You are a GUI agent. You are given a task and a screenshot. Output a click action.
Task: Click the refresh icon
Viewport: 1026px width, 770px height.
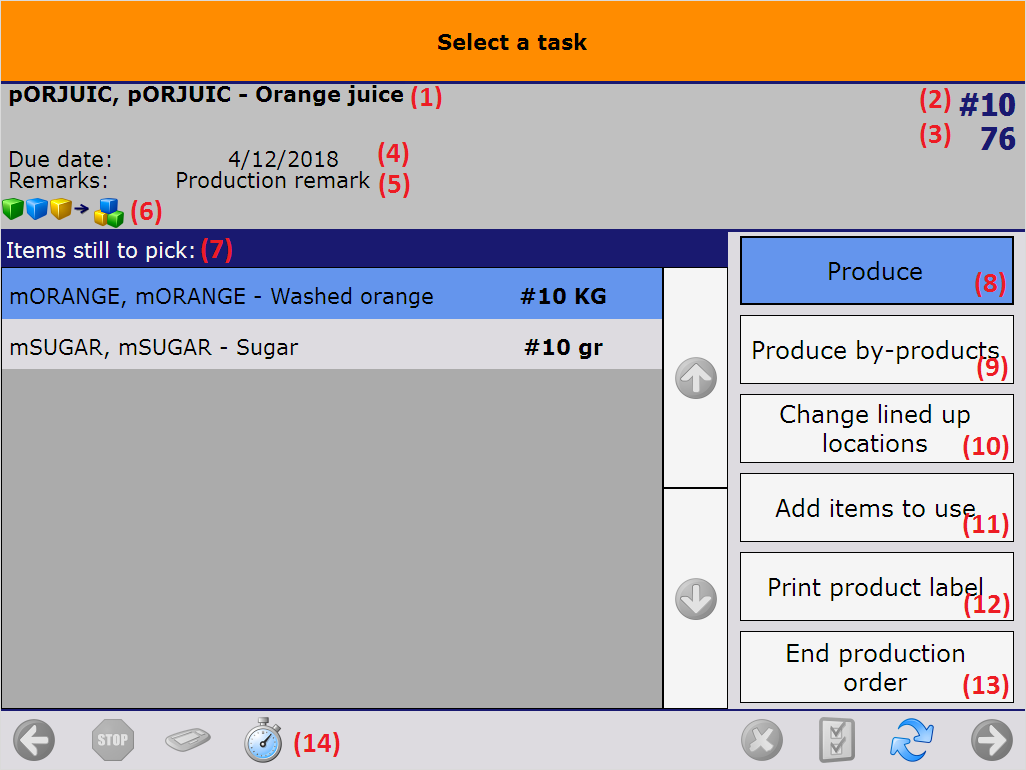[913, 740]
